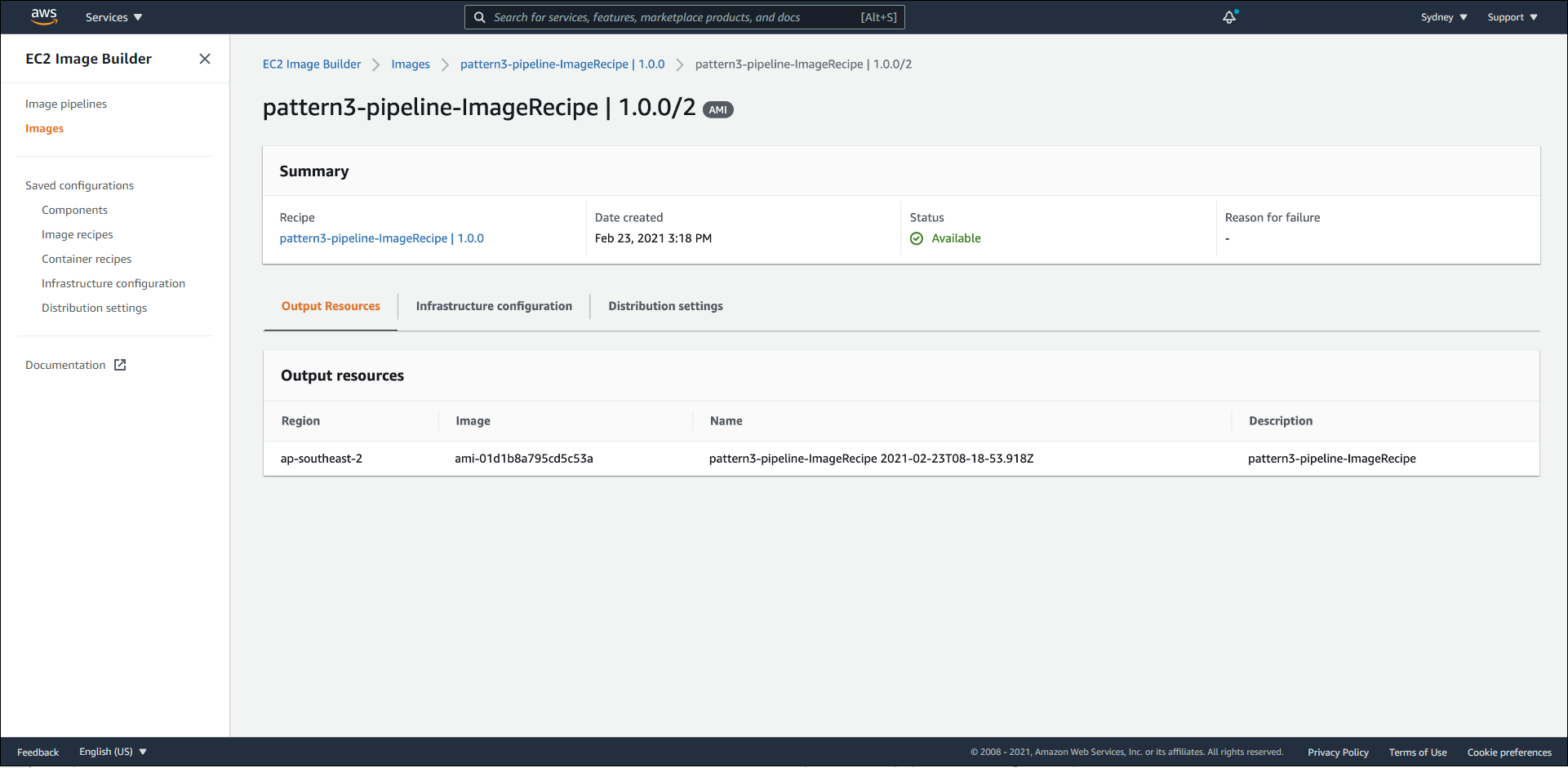Open the Support dropdown menu
This screenshot has width=1568, height=768.
pyautogui.click(x=1512, y=17)
